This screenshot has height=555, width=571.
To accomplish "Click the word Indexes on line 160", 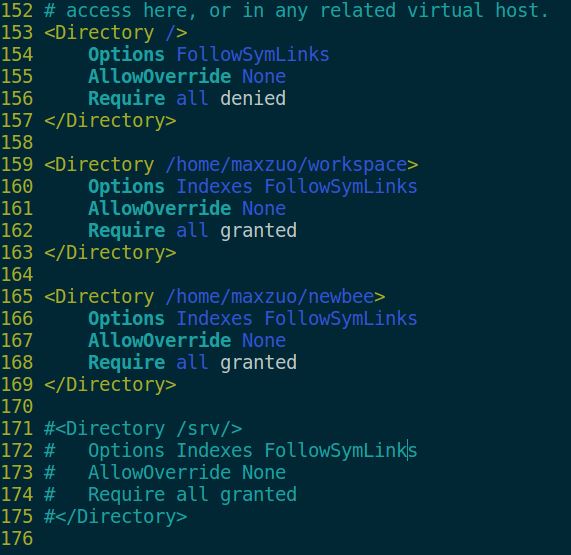I will pos(214,186).
